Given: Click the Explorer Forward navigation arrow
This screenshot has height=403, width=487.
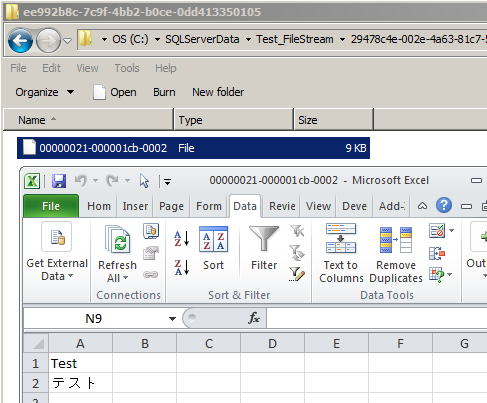Looking at the screenshot, I should (x=48, y=41).
